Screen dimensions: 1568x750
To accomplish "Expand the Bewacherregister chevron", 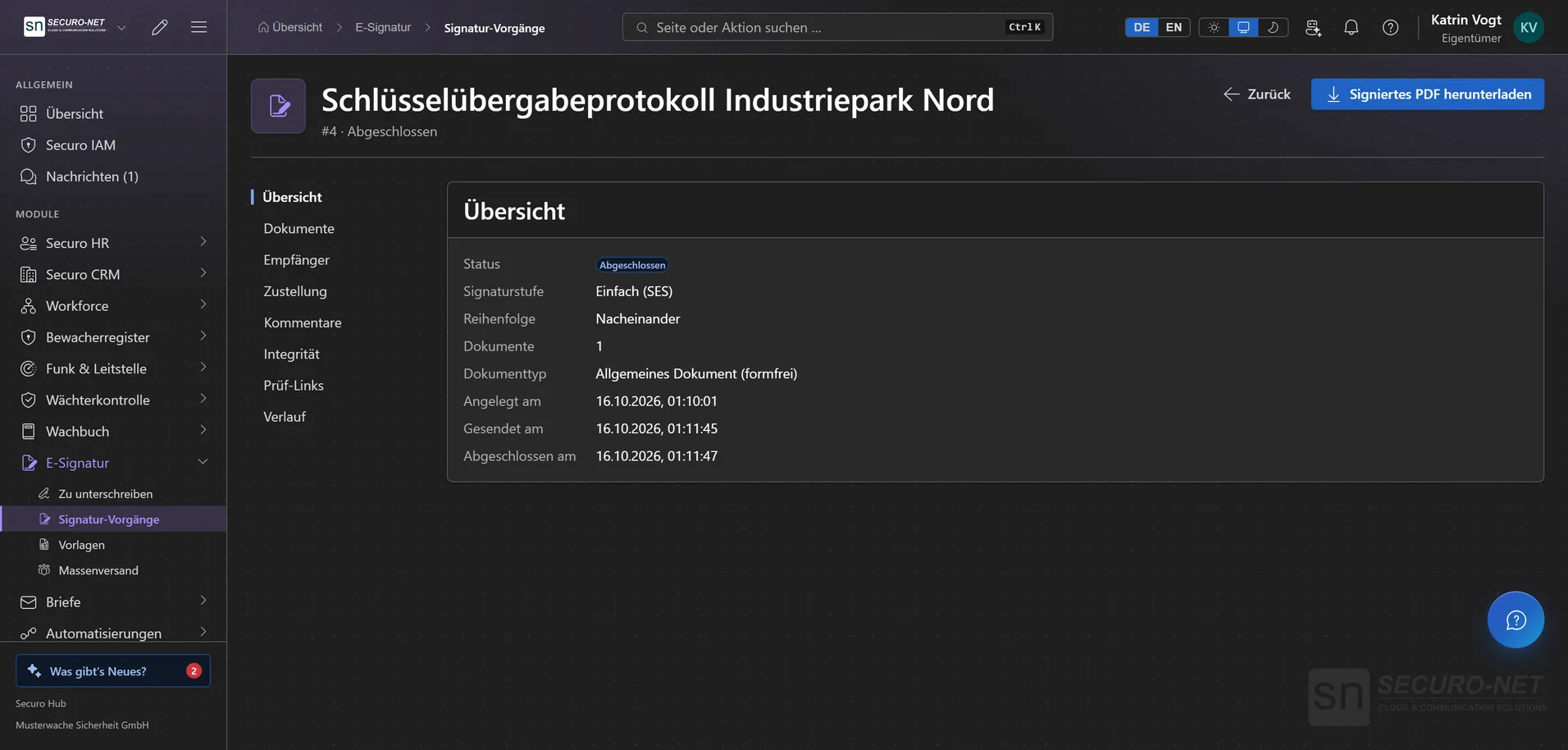I will [203, 336].
